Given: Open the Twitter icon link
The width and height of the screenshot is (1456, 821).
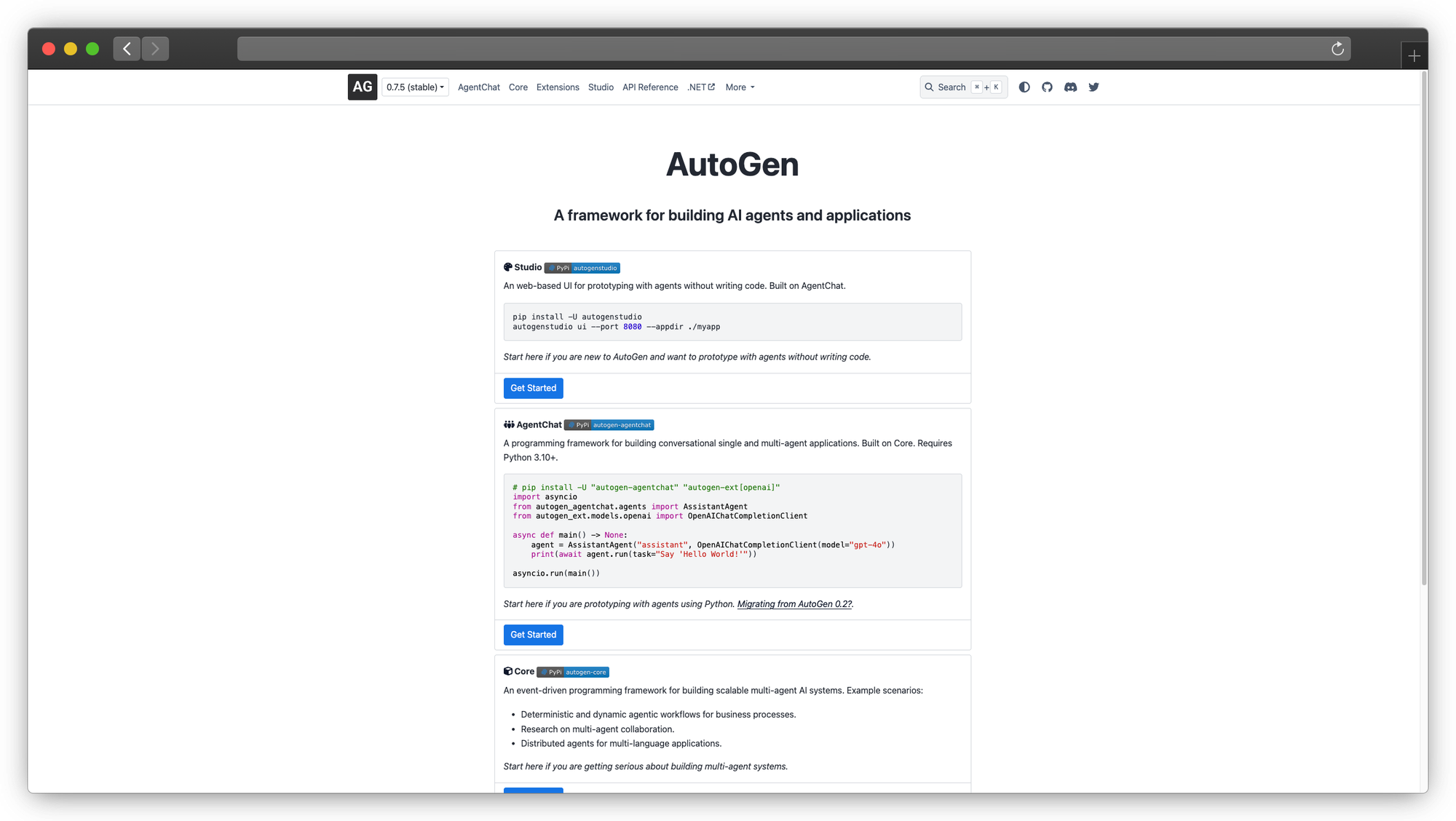Looking at the screenshot, I should [x=1093, y=87].
